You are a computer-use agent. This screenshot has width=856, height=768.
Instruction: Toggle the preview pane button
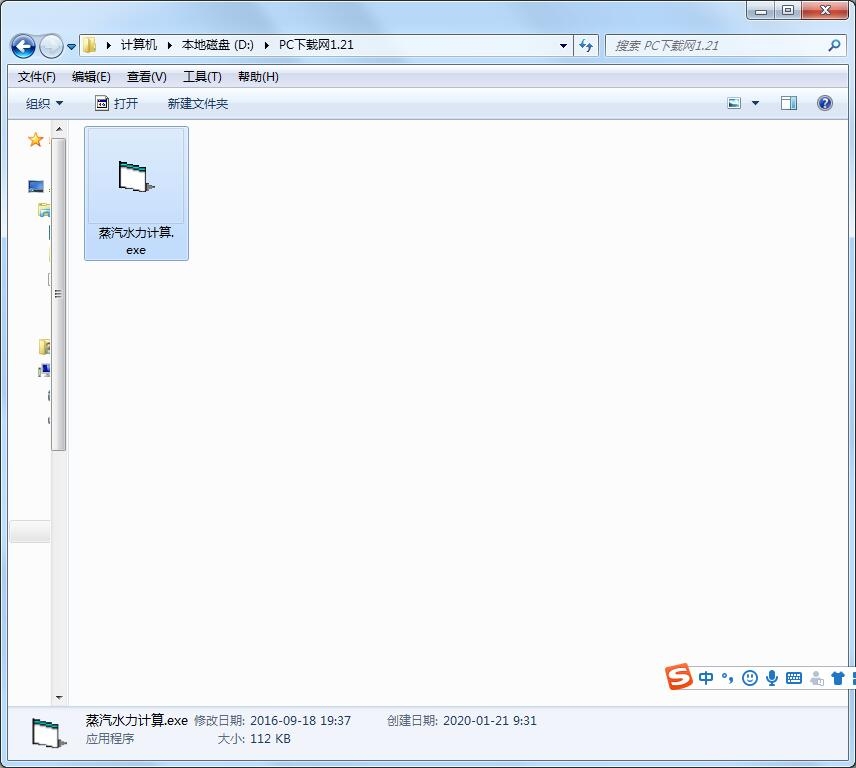pos(788,103)
